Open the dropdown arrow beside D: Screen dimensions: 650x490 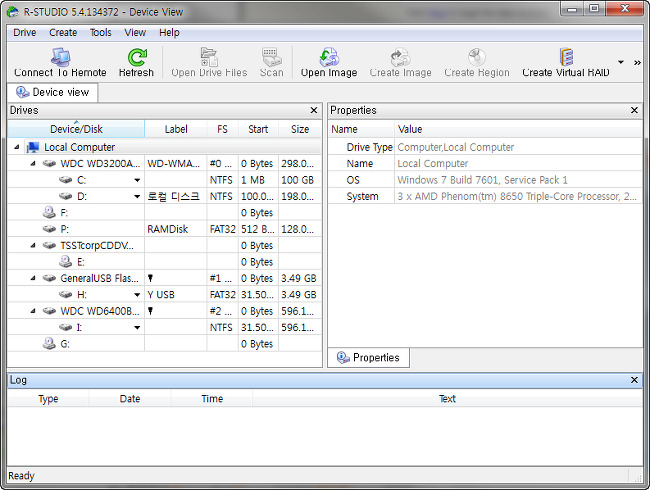click(x=137, y=196)
